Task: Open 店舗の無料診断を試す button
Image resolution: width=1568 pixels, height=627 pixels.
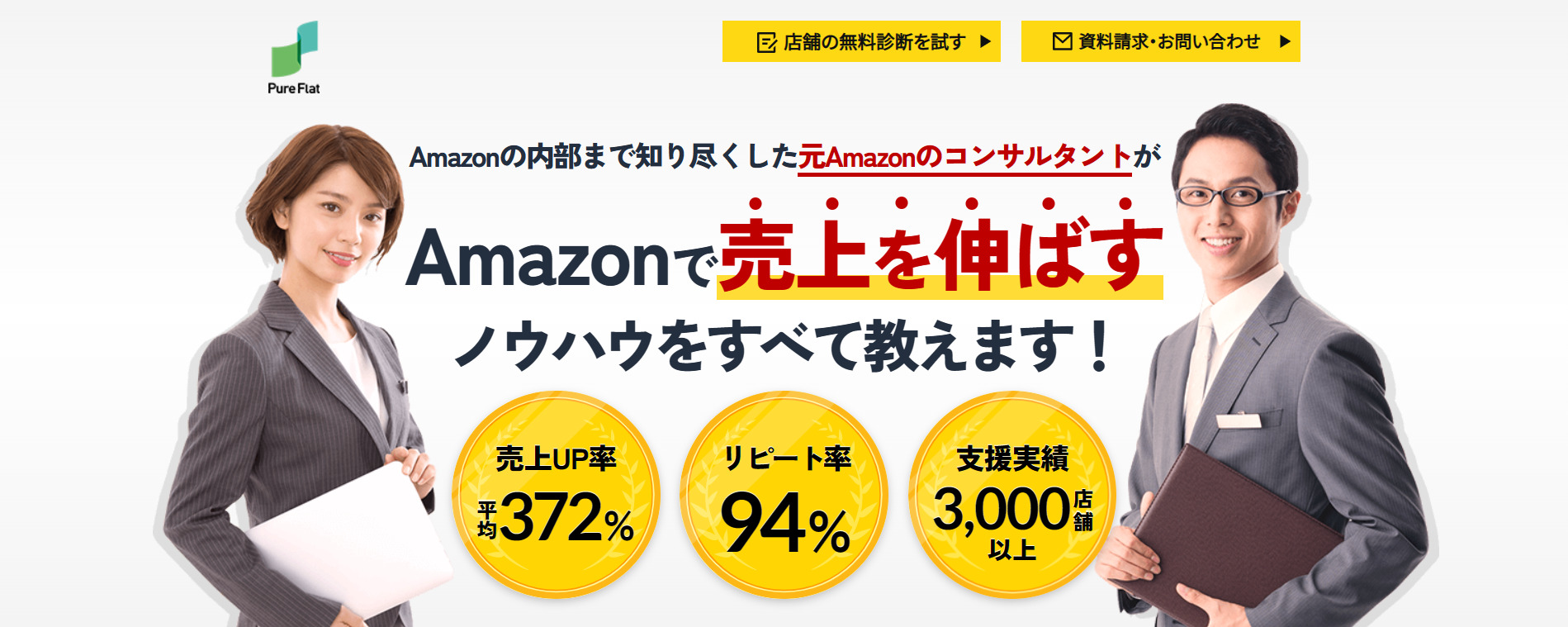Action: 861,41
